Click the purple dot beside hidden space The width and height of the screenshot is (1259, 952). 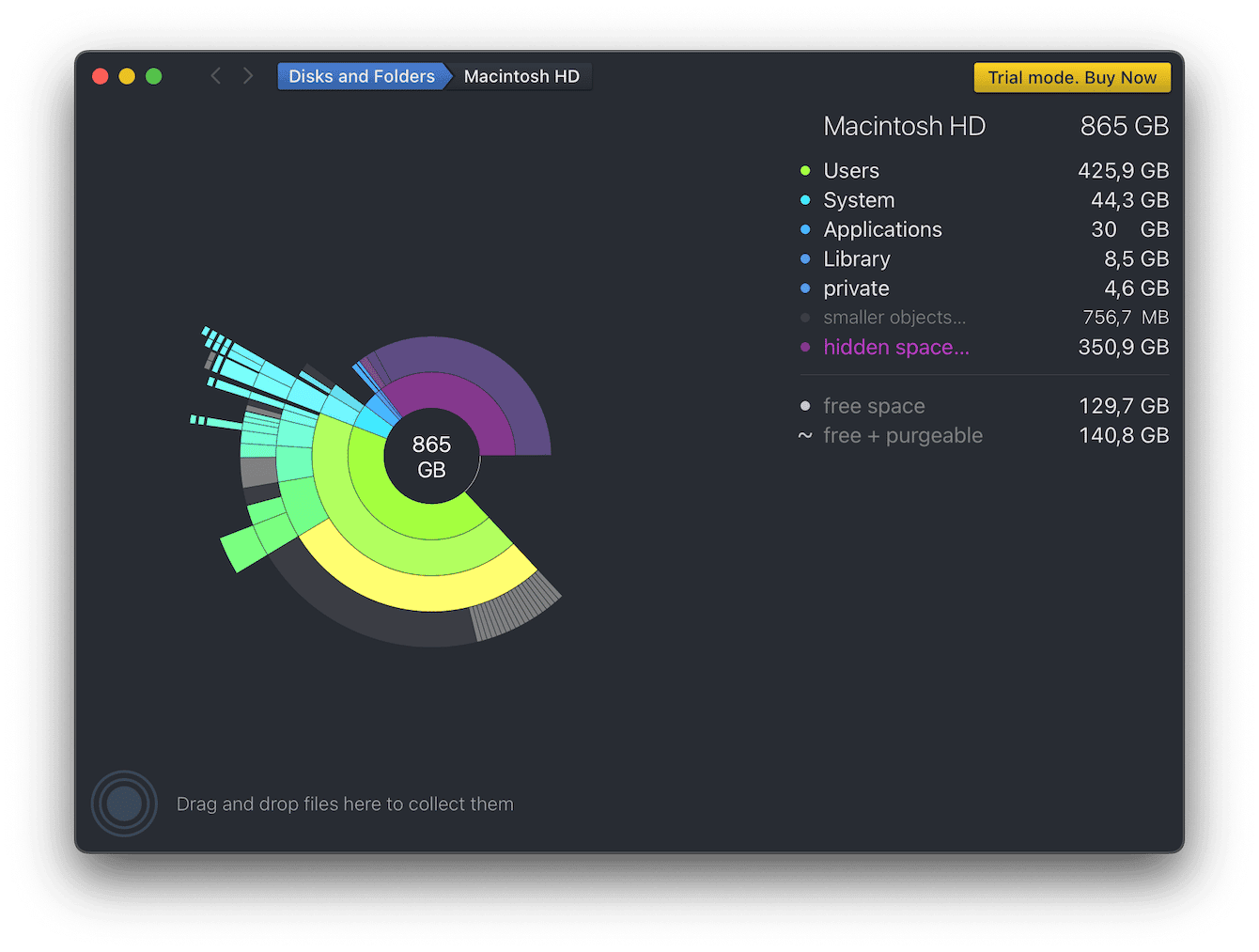[x=805, y=348]
